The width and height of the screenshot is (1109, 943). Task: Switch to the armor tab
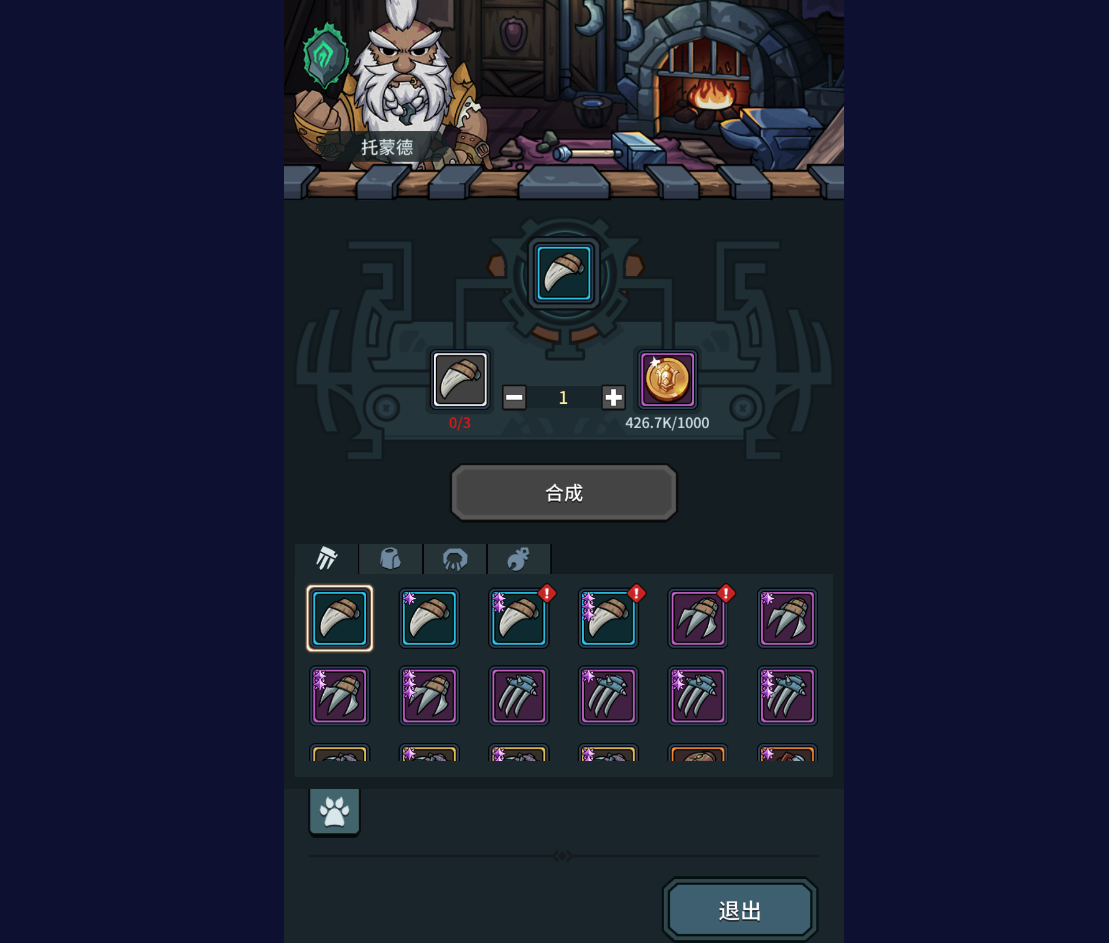click(390, 559)
